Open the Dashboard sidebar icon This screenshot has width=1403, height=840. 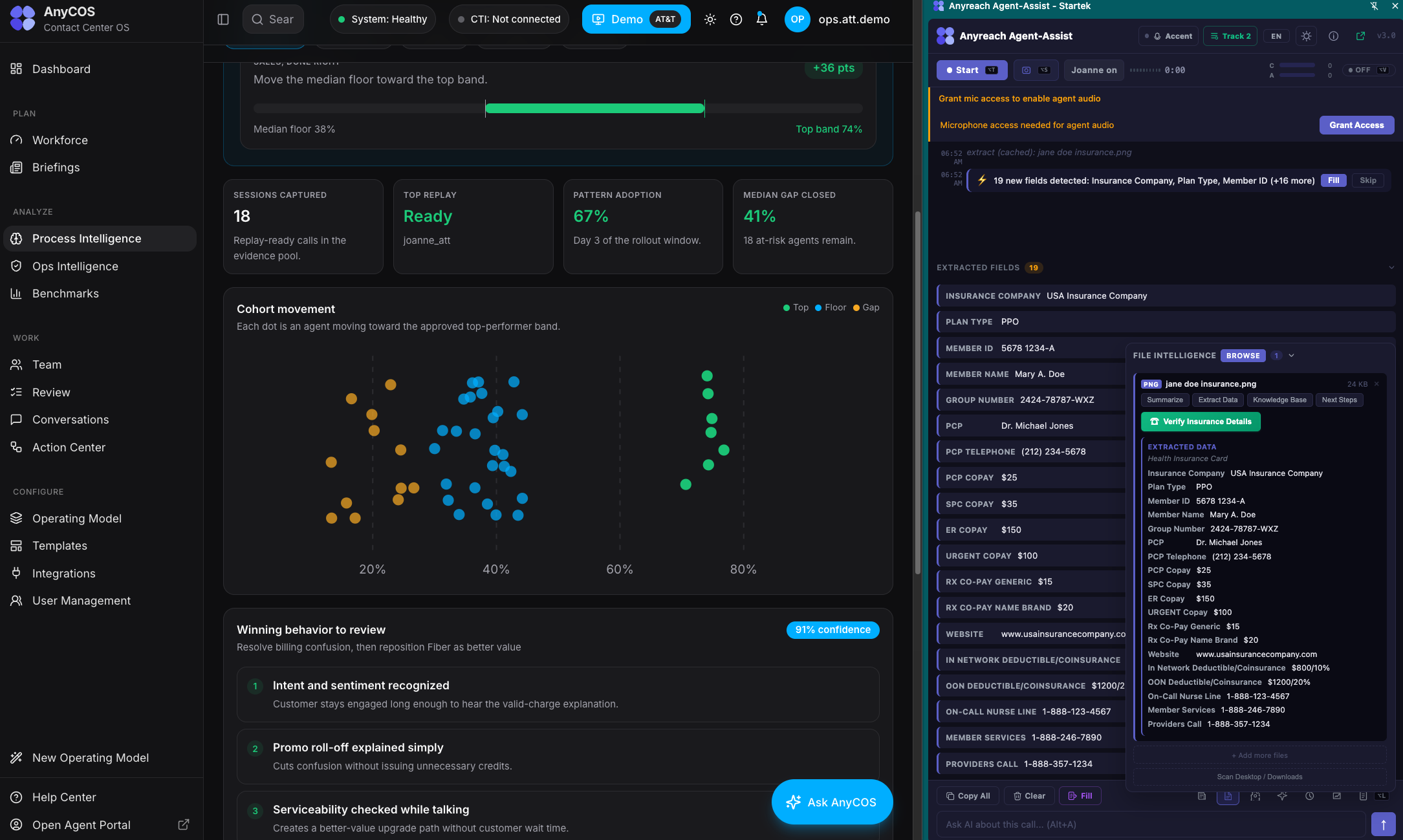[x=16, y=69]
